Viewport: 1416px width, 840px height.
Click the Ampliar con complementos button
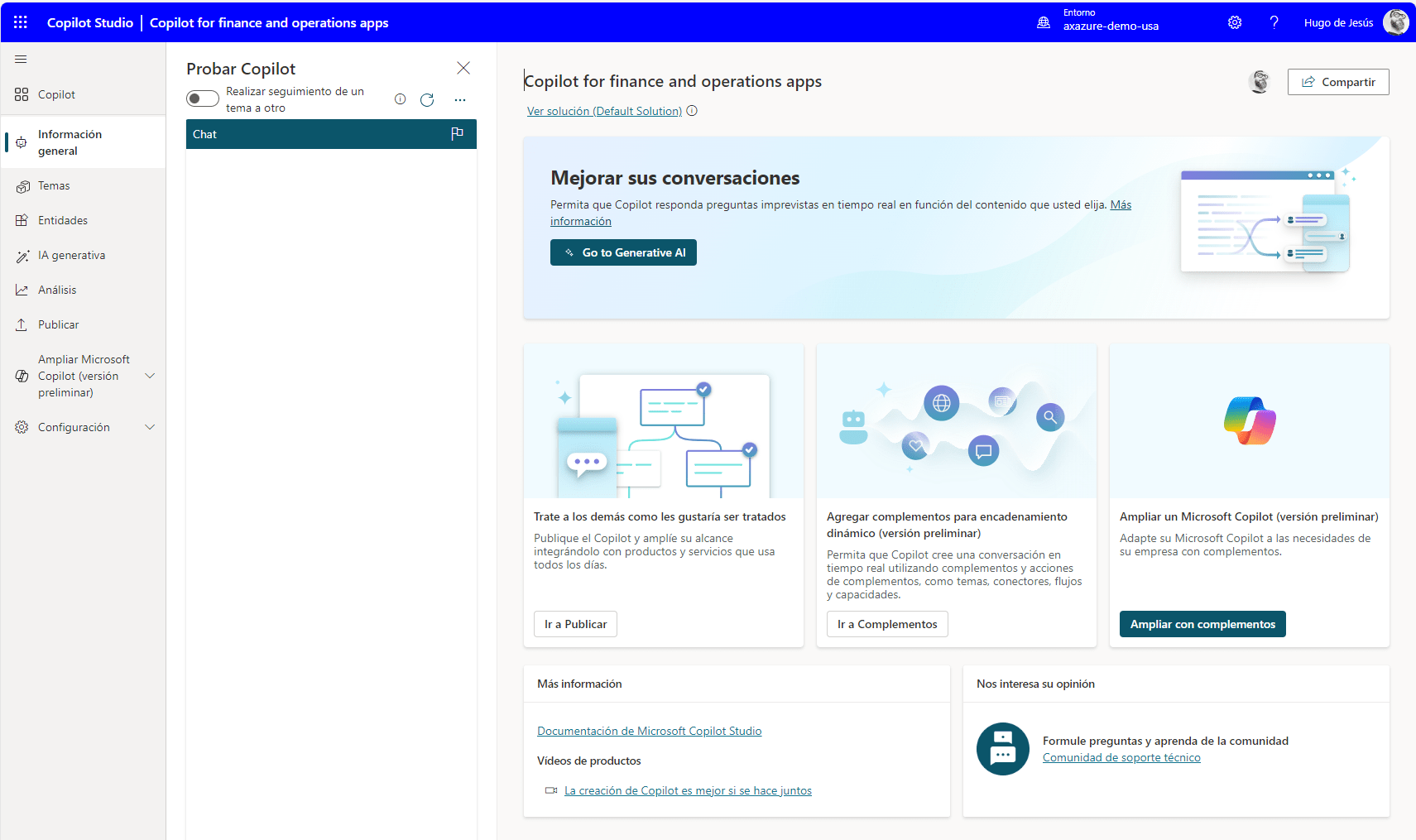[x=1202, y=624]
